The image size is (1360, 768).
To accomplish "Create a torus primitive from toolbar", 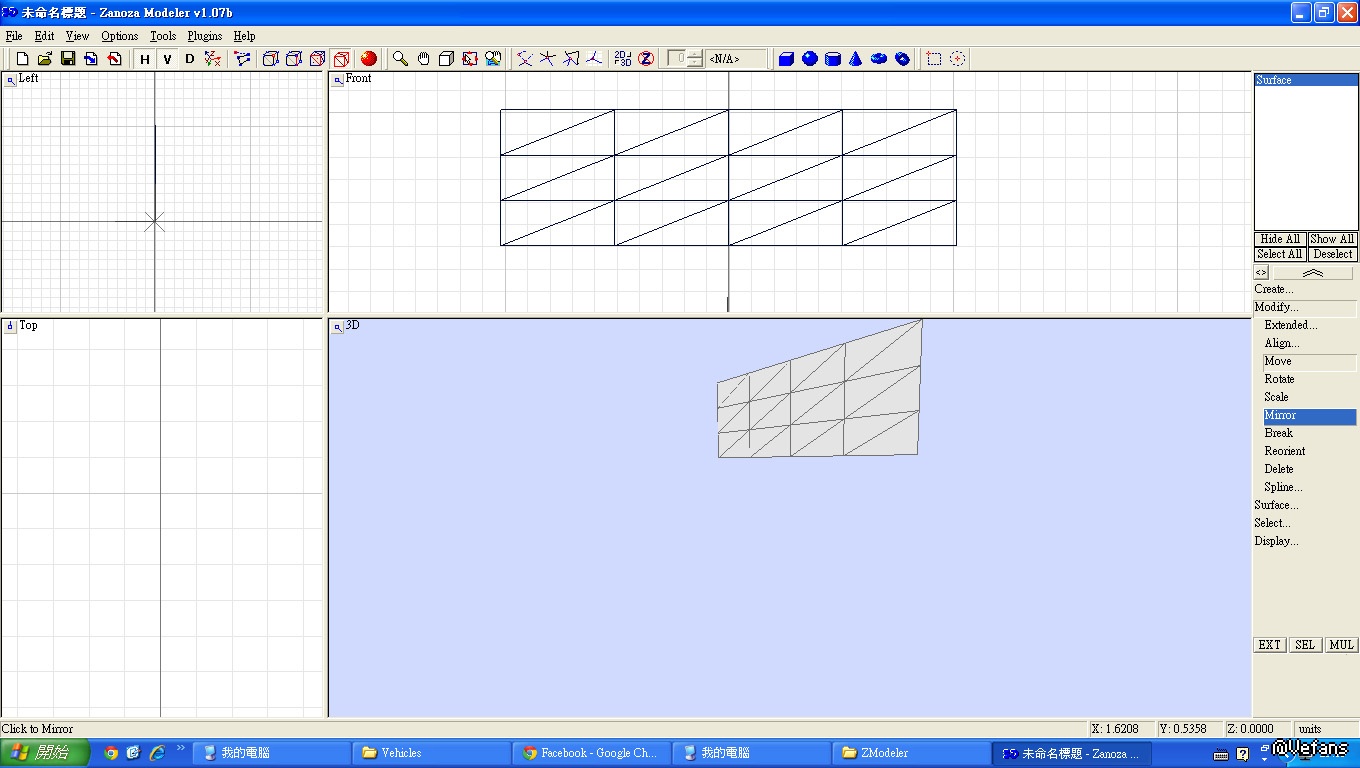I will click(879, 59).
